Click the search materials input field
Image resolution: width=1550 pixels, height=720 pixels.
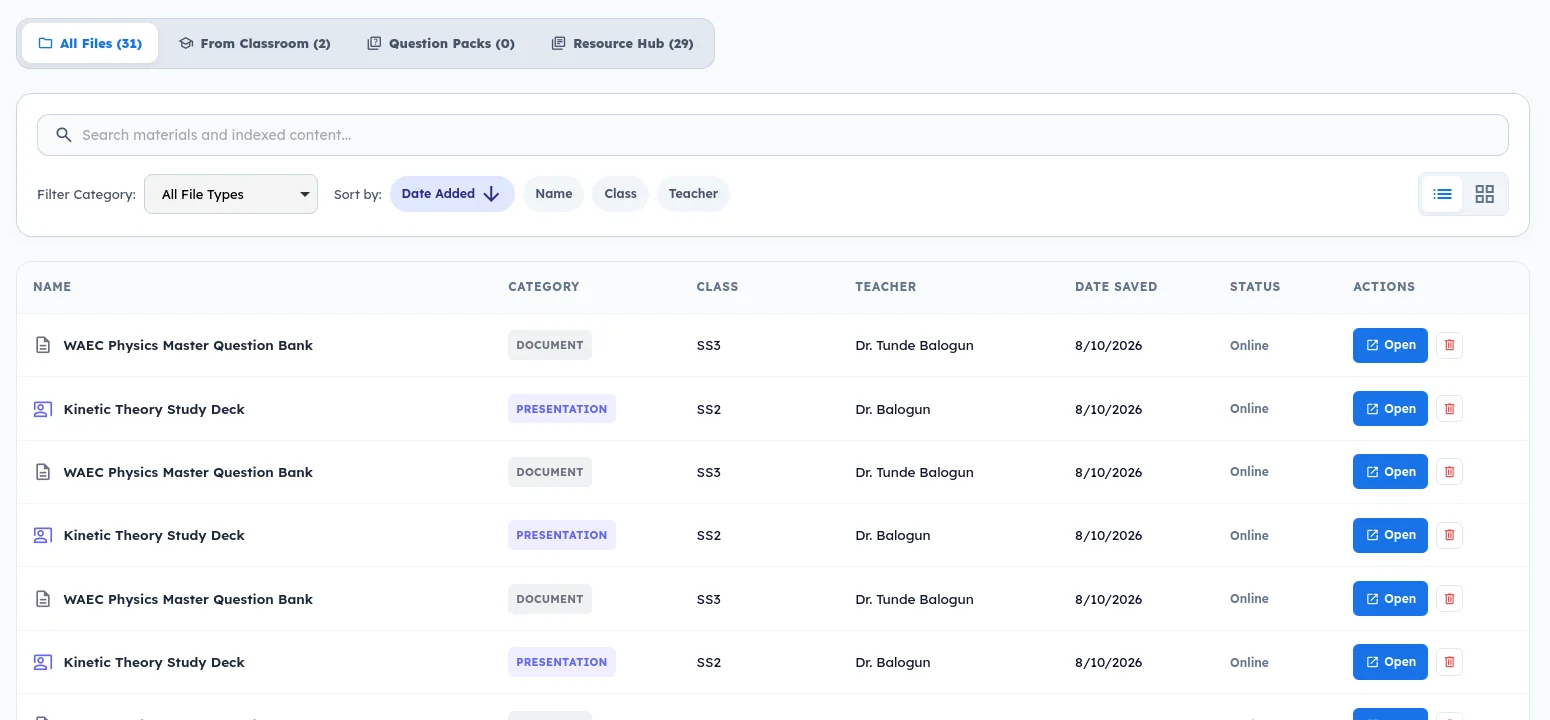pyautogui.click(x=772, y=135)
